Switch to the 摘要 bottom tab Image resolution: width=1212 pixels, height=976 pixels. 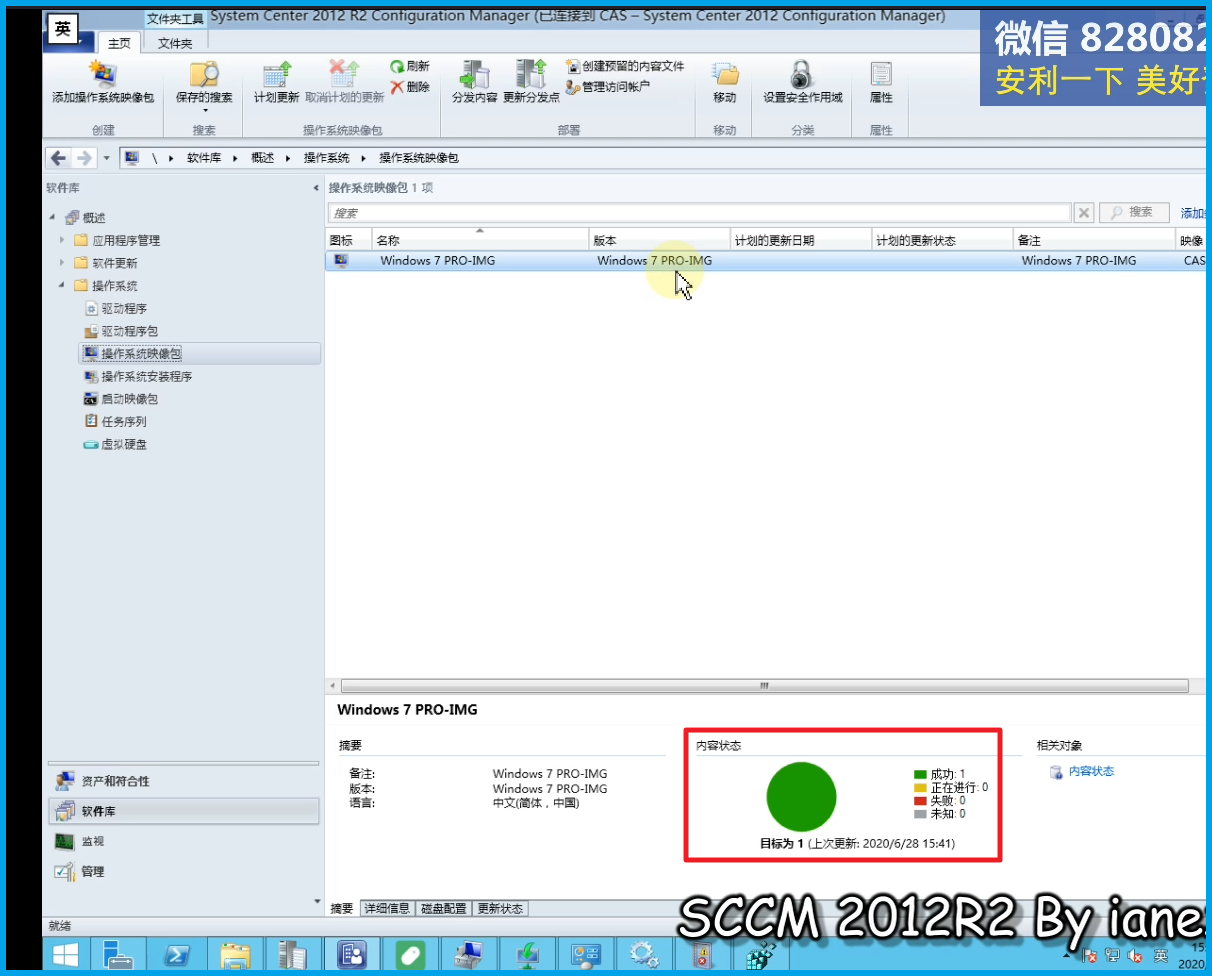[342, 909]
